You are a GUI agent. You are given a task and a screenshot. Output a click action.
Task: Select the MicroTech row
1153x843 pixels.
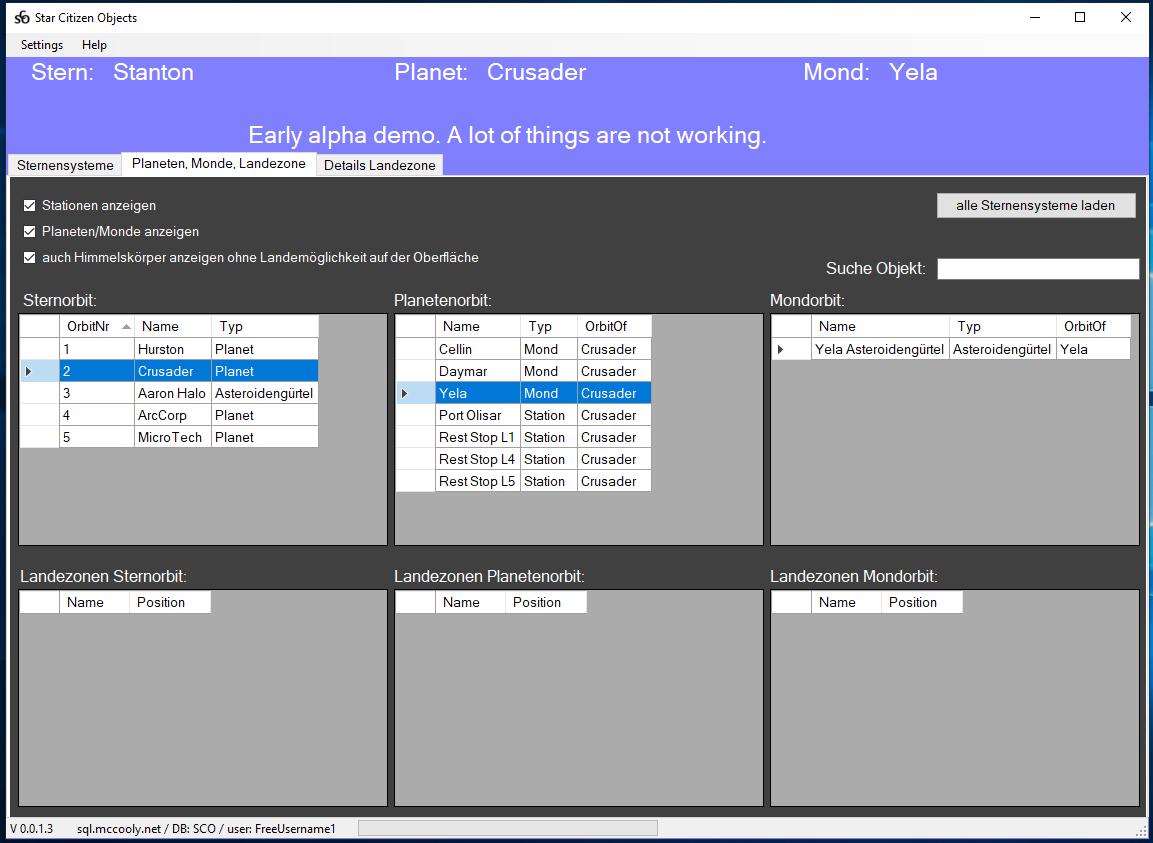[x=169, y=437]
